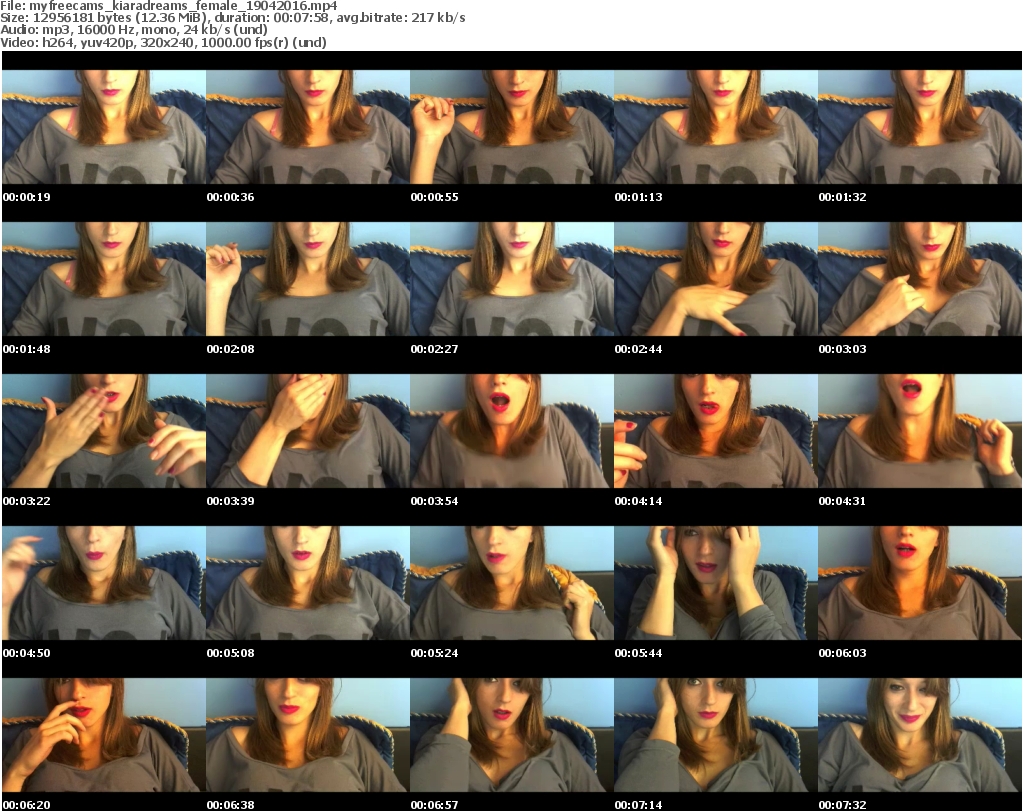Click the thumbnail above timestamp 00:06:57
This screenshot has width=1024, height=811.
[512, 735]
